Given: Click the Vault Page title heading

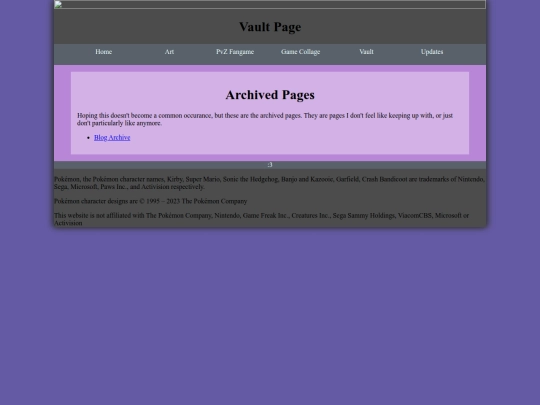Looking at the screenshot, I should [270, 27].
